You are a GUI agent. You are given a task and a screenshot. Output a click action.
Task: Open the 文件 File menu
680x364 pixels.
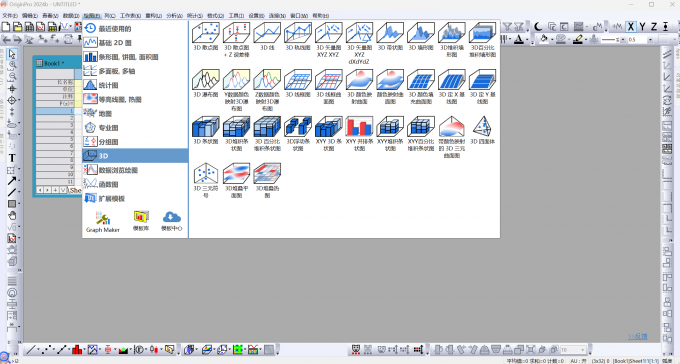(x=10, y=16)
